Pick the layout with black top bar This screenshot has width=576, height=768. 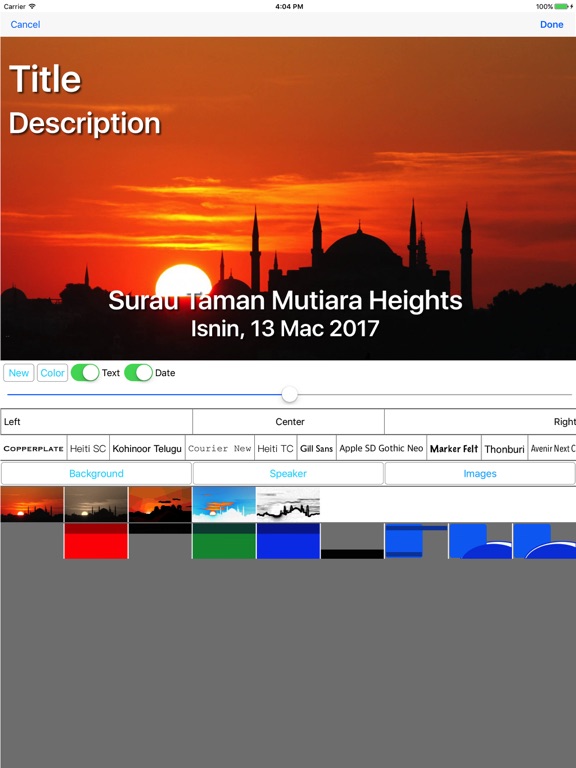160,541
